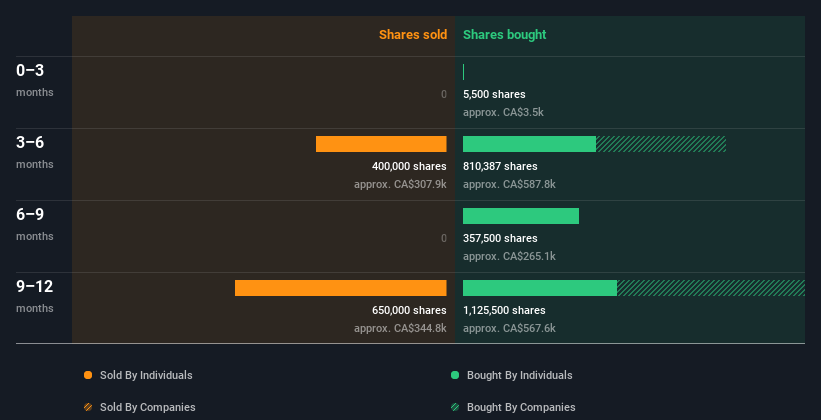Screen dimensions: 821x420
Task: Select the 3–6 months row label
Action: [35, 152]
